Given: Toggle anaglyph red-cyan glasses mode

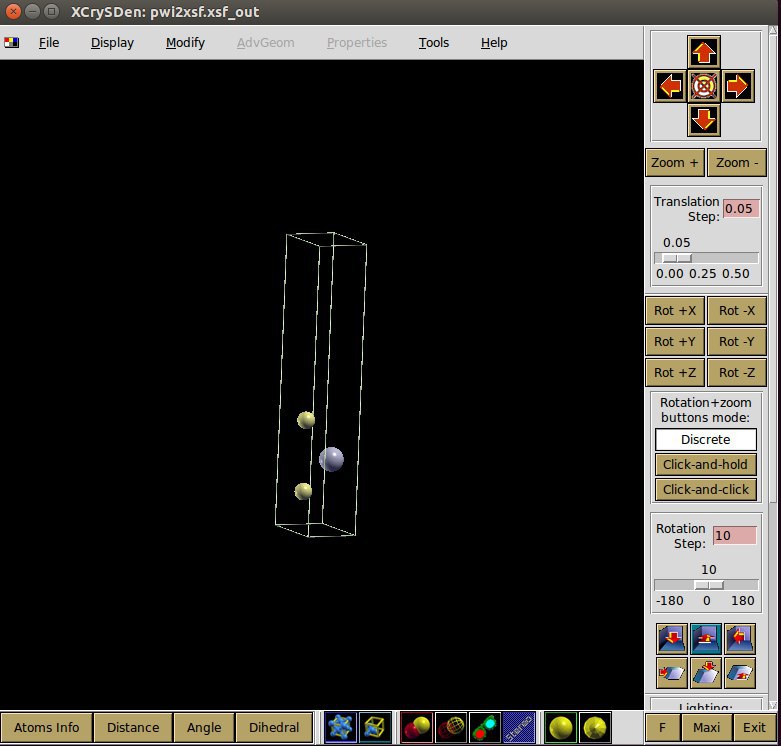Looking at the screenshot, I should pos(485,728).
